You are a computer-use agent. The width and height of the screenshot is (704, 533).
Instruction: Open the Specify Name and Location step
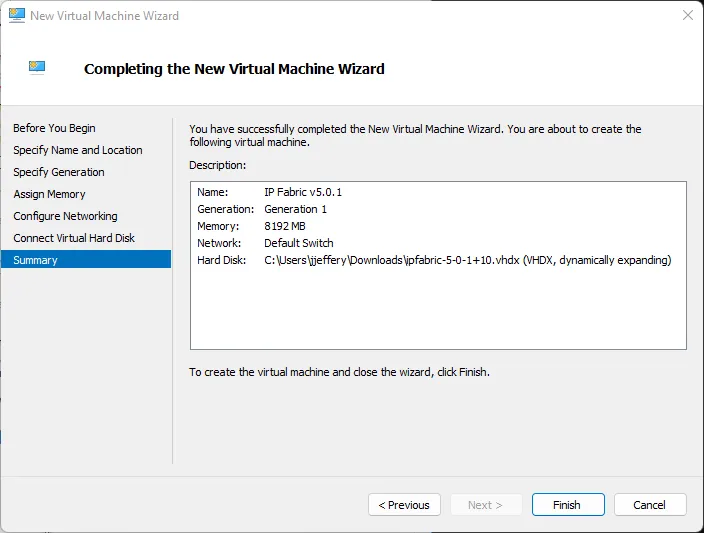[x=77, y=150]
